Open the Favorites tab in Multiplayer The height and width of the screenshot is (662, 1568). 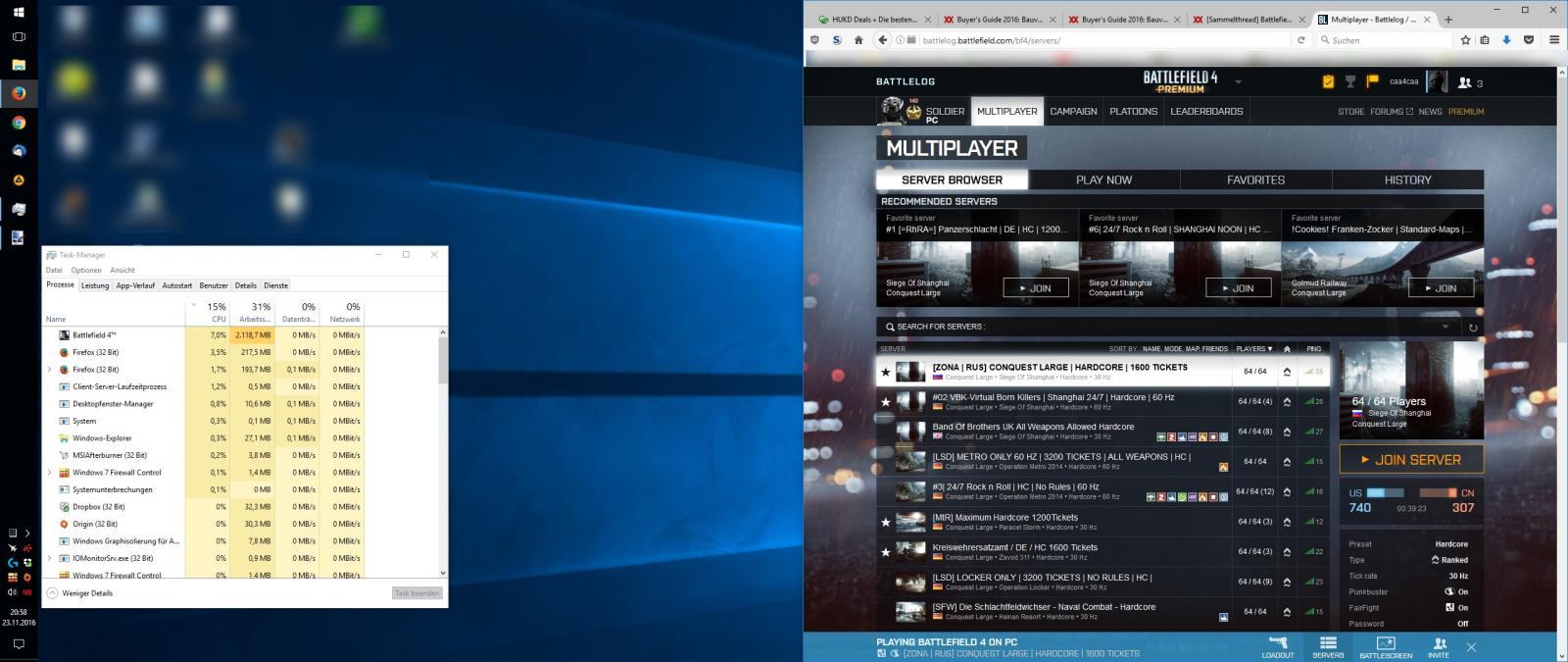[1255, 179]
